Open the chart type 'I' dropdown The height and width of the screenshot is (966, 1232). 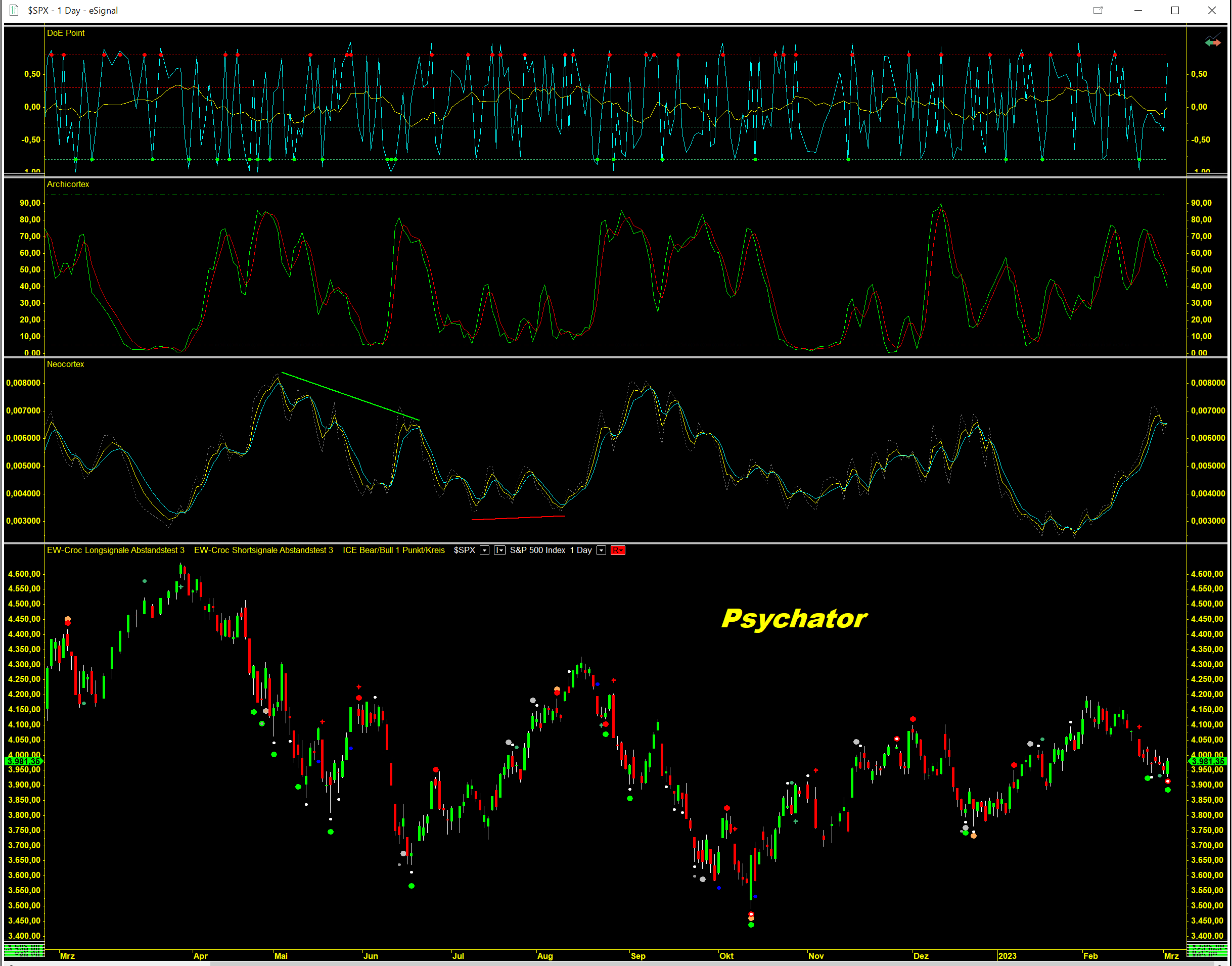pos(499,550)
